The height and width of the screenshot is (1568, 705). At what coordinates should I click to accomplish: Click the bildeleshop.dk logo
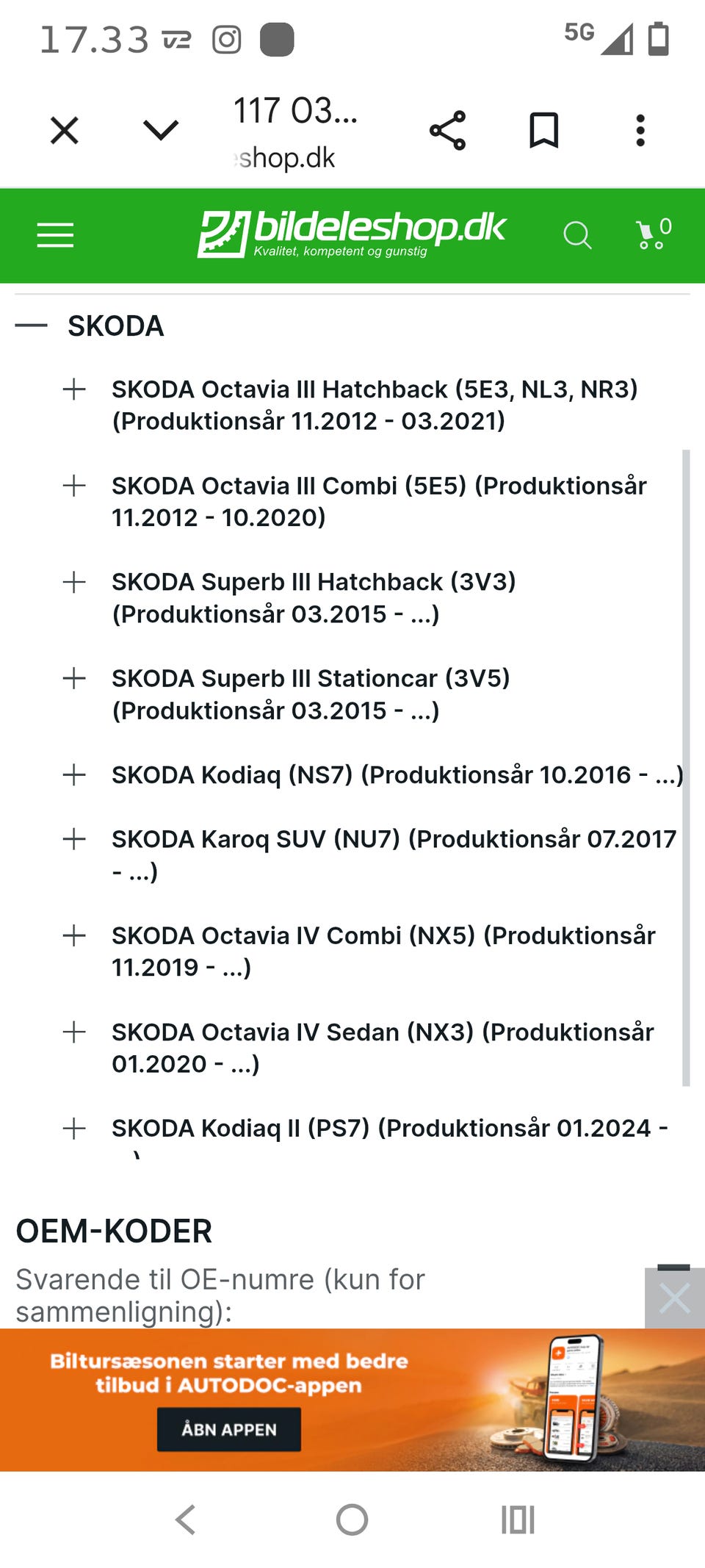tap(352, 234)
